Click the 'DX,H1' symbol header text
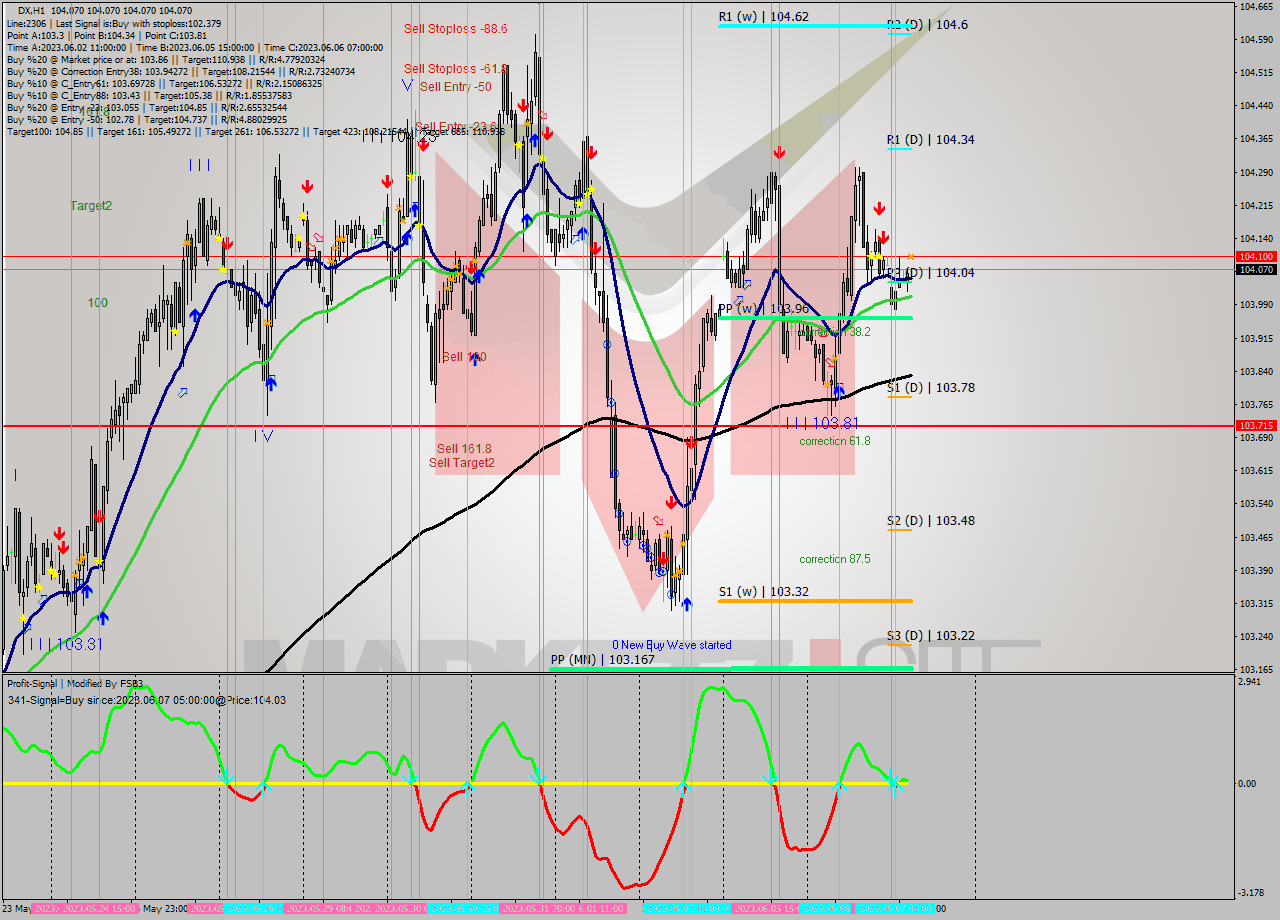This screenshot has height=920, width=1280. point(32,10)
